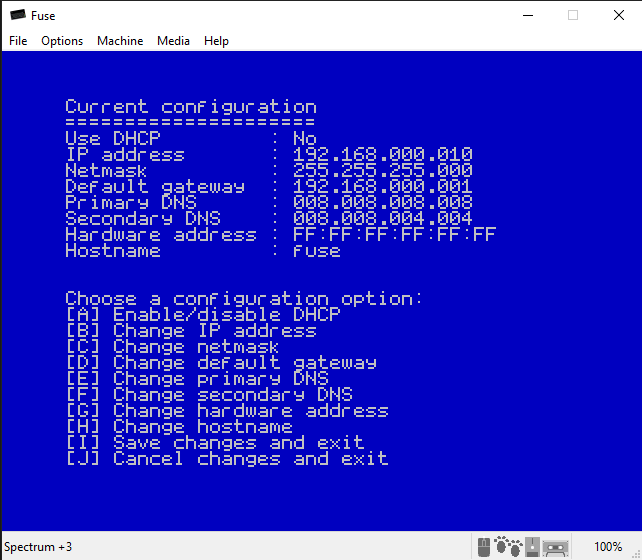Click the Spectrum +3 status label
Image resolution: width=642 pixels, height=560 pixels.
click(x=38, y=547)
